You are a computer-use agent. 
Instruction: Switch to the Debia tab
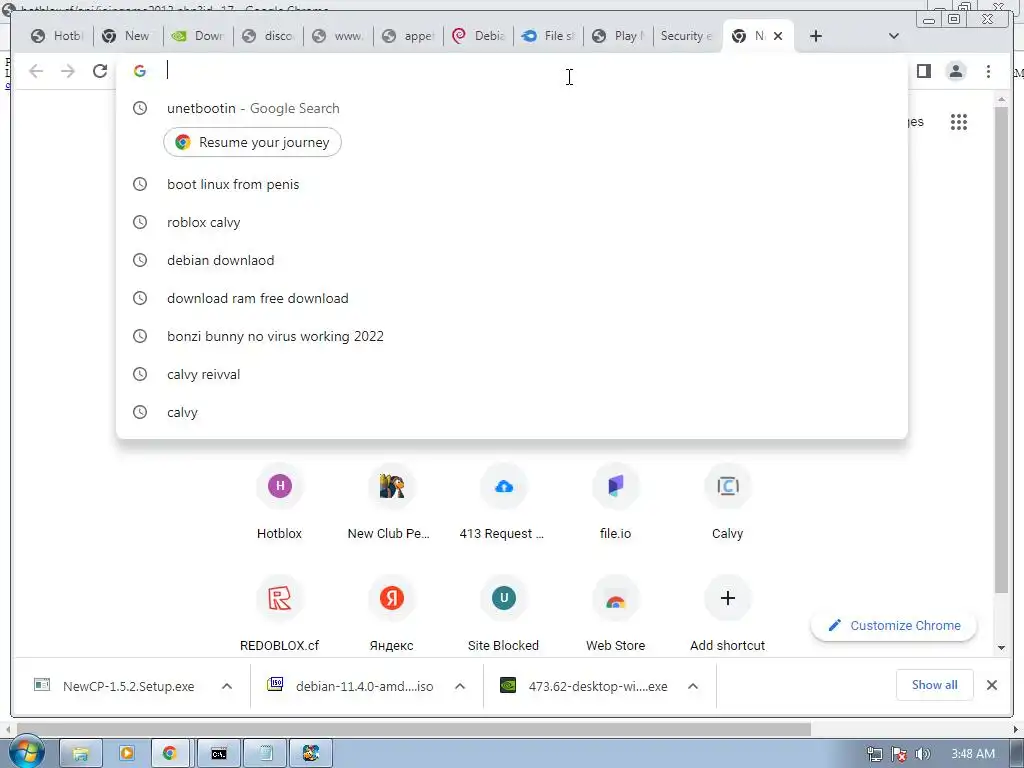pos(479,36)
